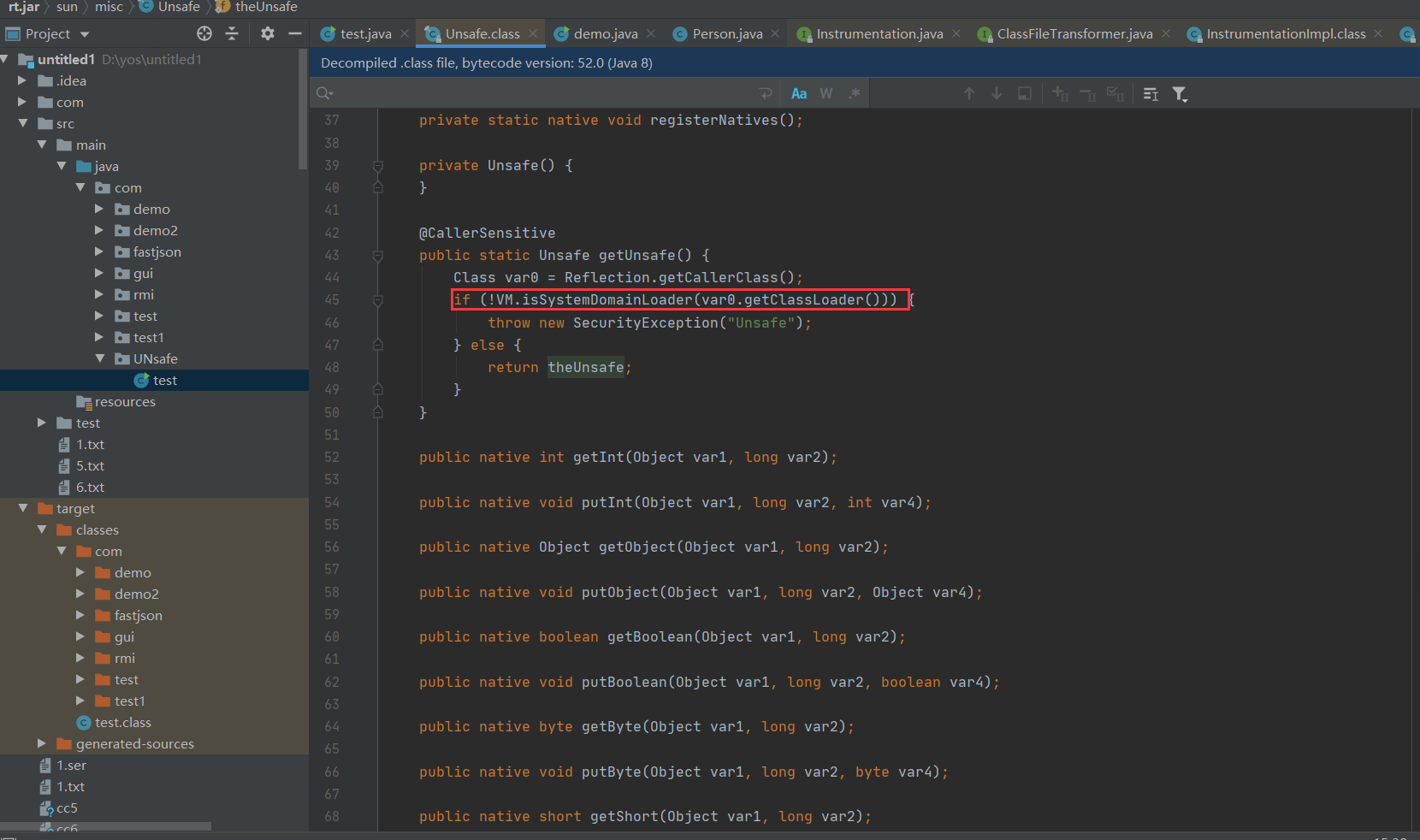Click unselect occurrence icon
Screen dimensions: 1420x840
[1088, 93]
